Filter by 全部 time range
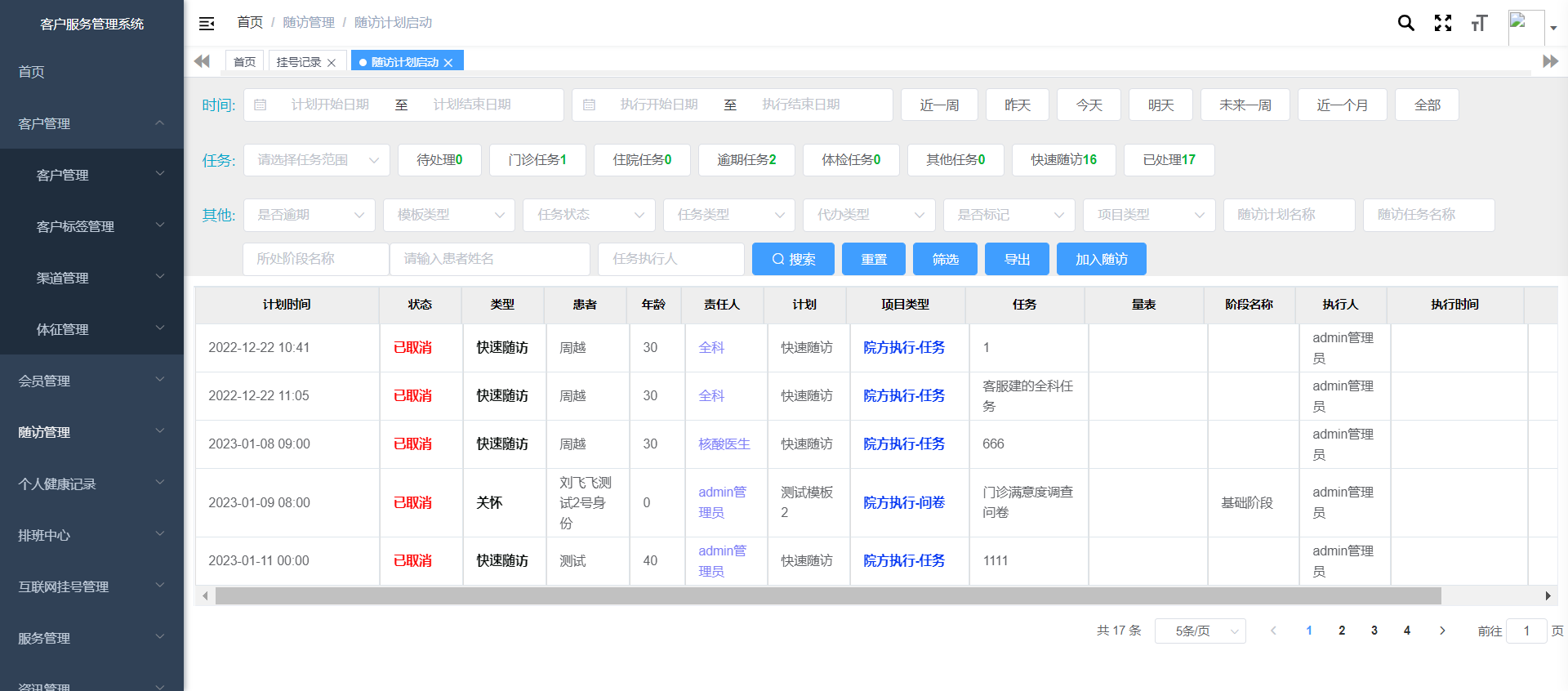This screenshot has height=691, width=1568. tap(1427, 105)
